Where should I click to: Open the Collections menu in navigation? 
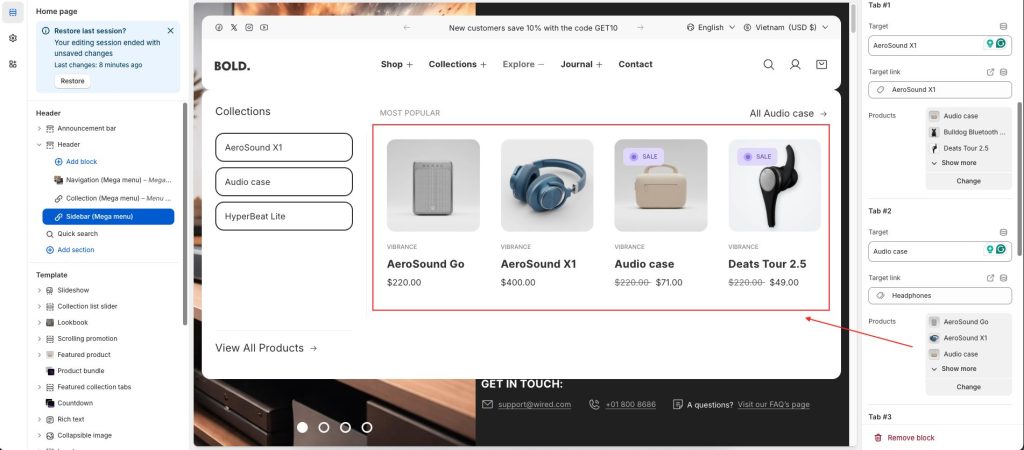(457, 65)
